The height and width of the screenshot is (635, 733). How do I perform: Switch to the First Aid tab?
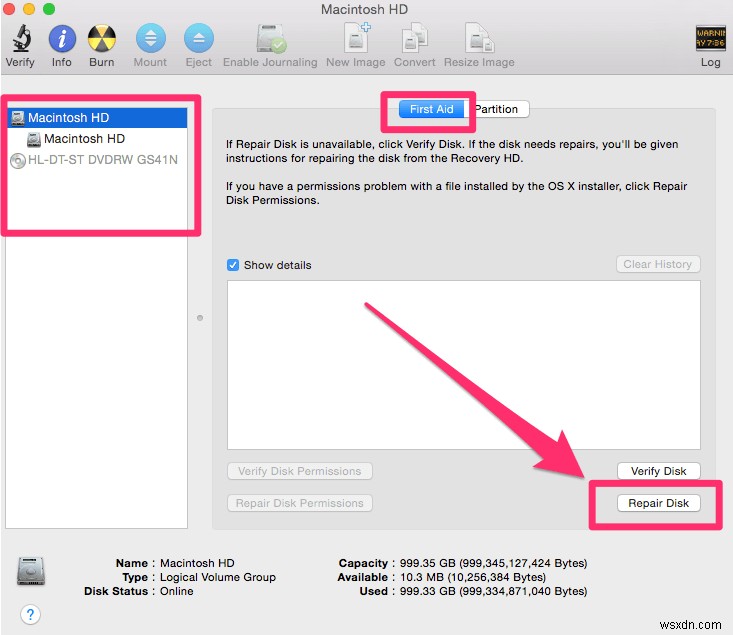(x=431, y=109)
